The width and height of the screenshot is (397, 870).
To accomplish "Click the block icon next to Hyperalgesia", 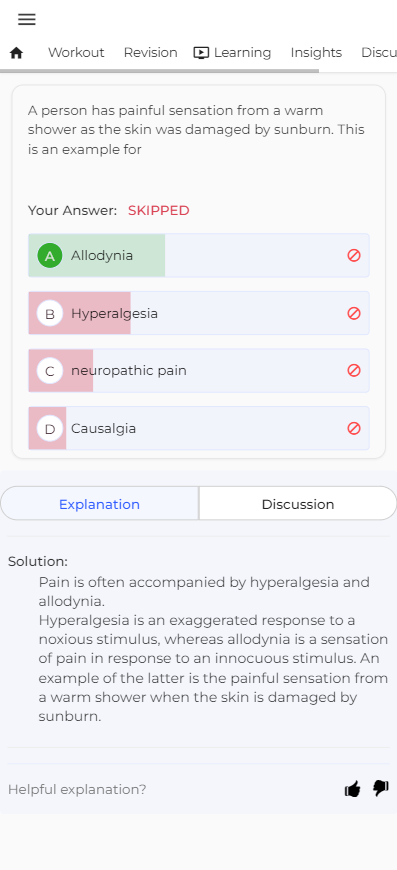I will point(354,313).
